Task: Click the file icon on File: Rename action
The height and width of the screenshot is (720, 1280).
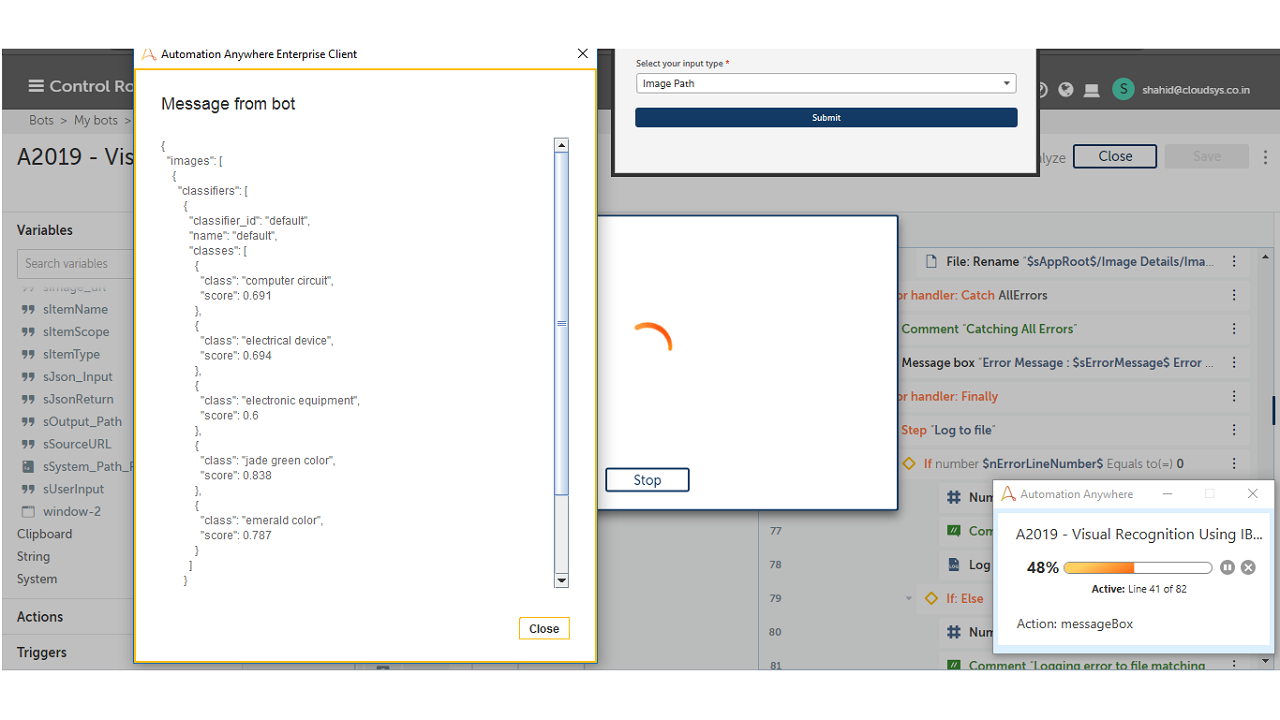Action: click(931, 262)
